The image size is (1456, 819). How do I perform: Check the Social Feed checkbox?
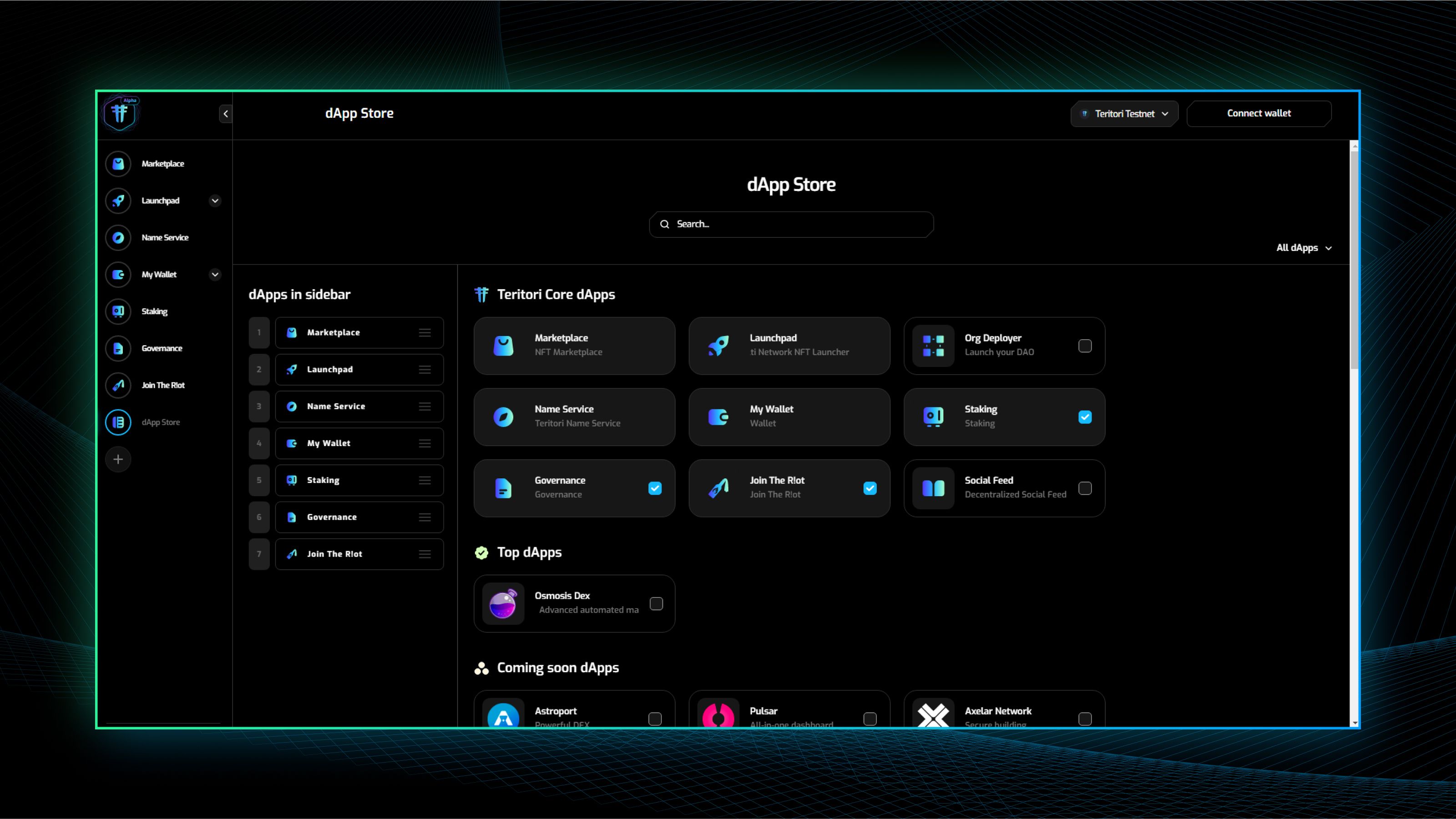pyautogui.click(x=1085, y=488)
